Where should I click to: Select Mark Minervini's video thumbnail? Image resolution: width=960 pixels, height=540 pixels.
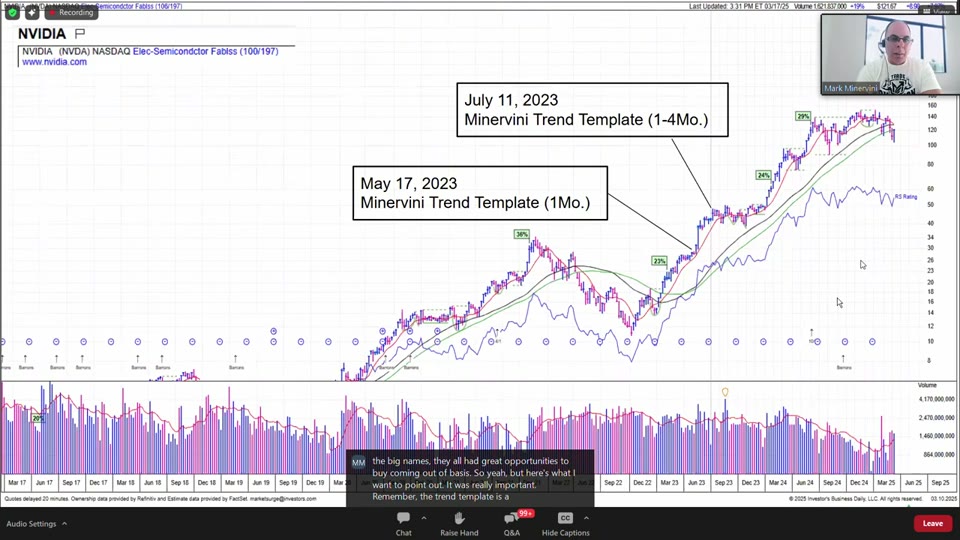click(x=890, y=54)
